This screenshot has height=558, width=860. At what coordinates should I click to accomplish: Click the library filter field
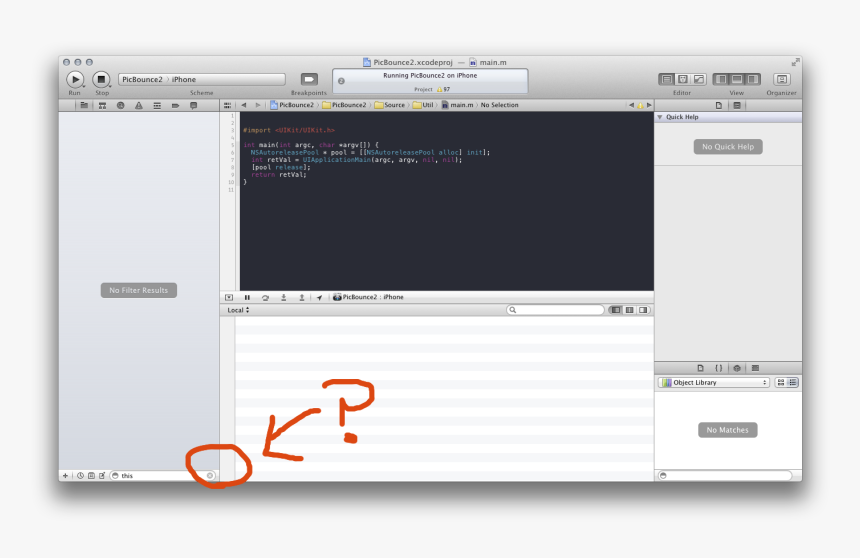tap(725, 476)
